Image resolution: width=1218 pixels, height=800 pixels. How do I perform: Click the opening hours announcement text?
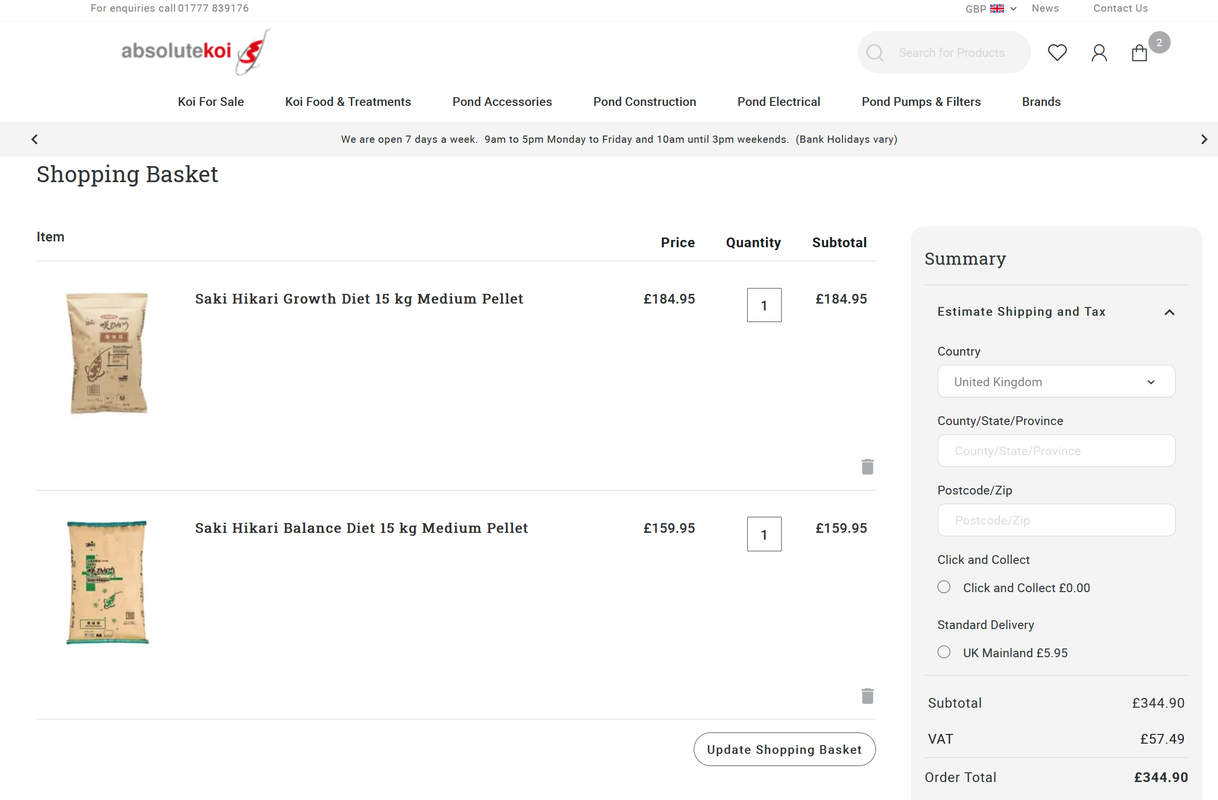[619, 139]
